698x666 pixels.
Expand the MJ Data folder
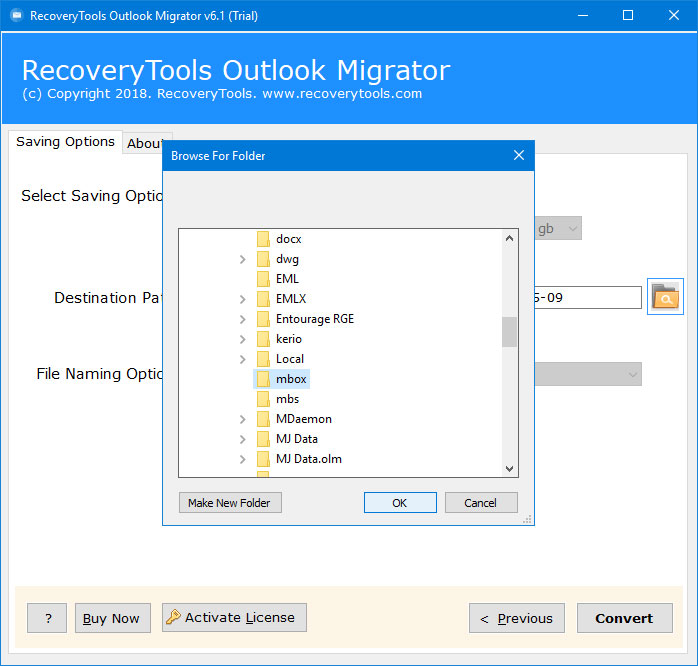[243, 439]
